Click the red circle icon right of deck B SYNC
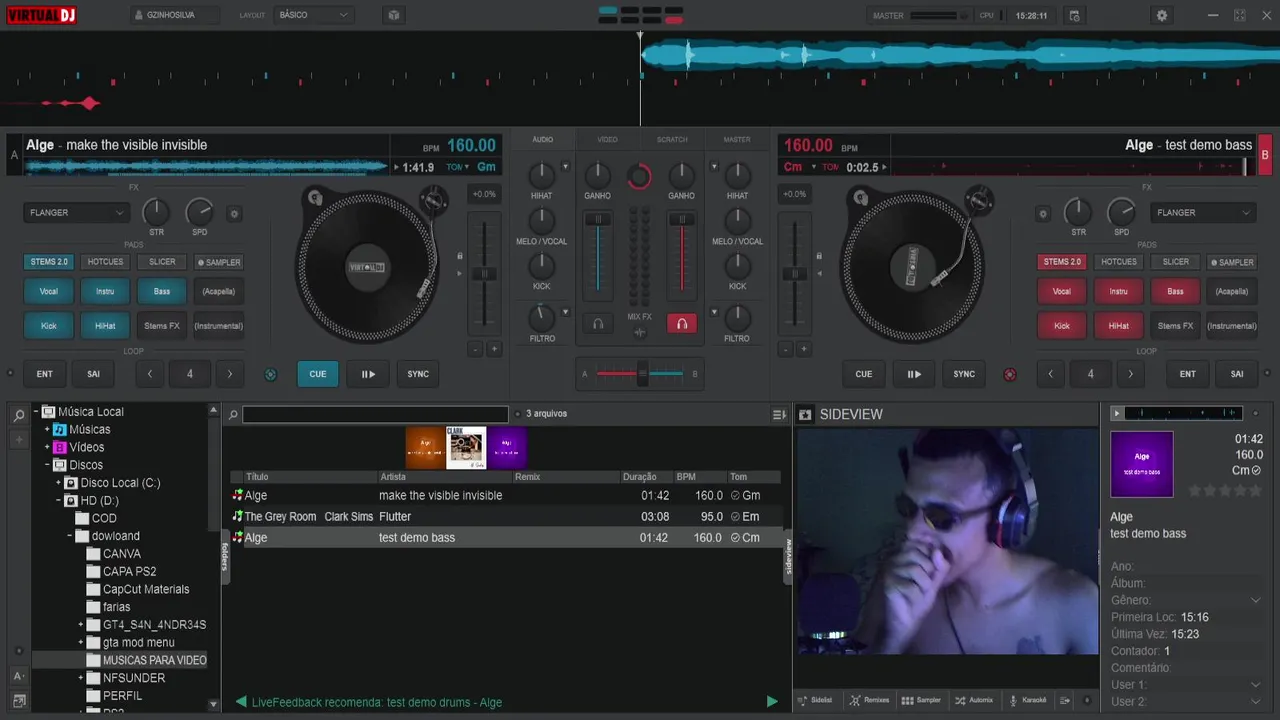Screen dimensions: 1280x720 tap(1010, 375)
